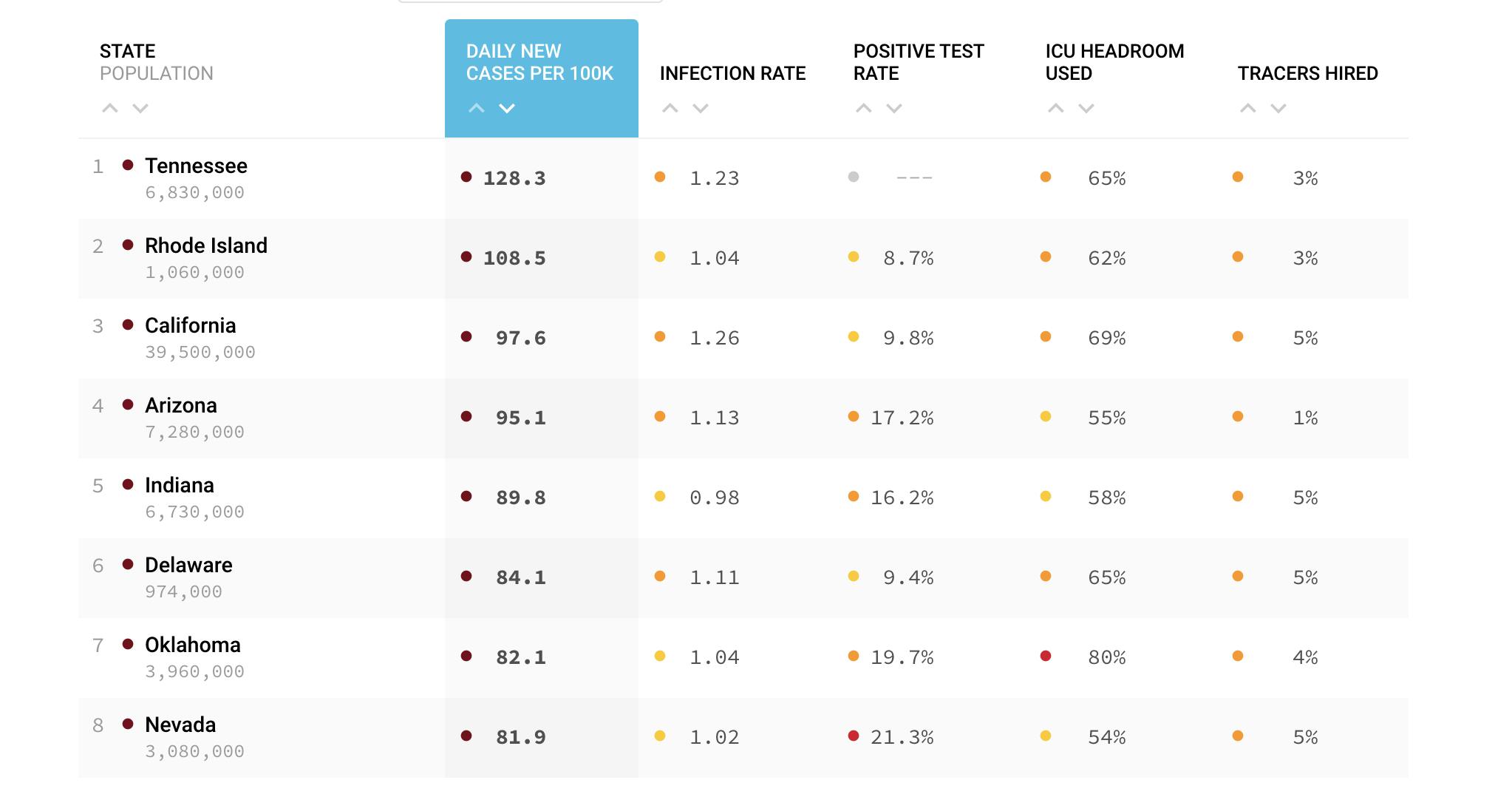Click Oklahoma's red ICU headroom dot
1512x797 pixels.
pos(1046,656)
